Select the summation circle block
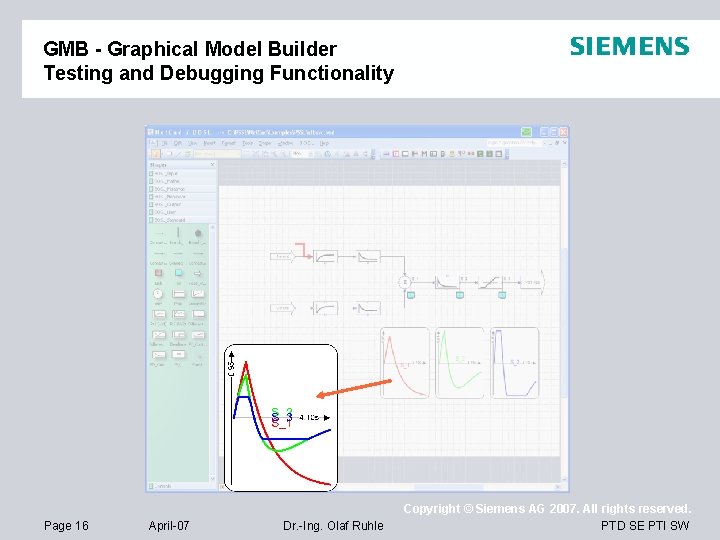The width and height of the screenshot is (720, 540). pyautogui.click(x=405, y=282)
